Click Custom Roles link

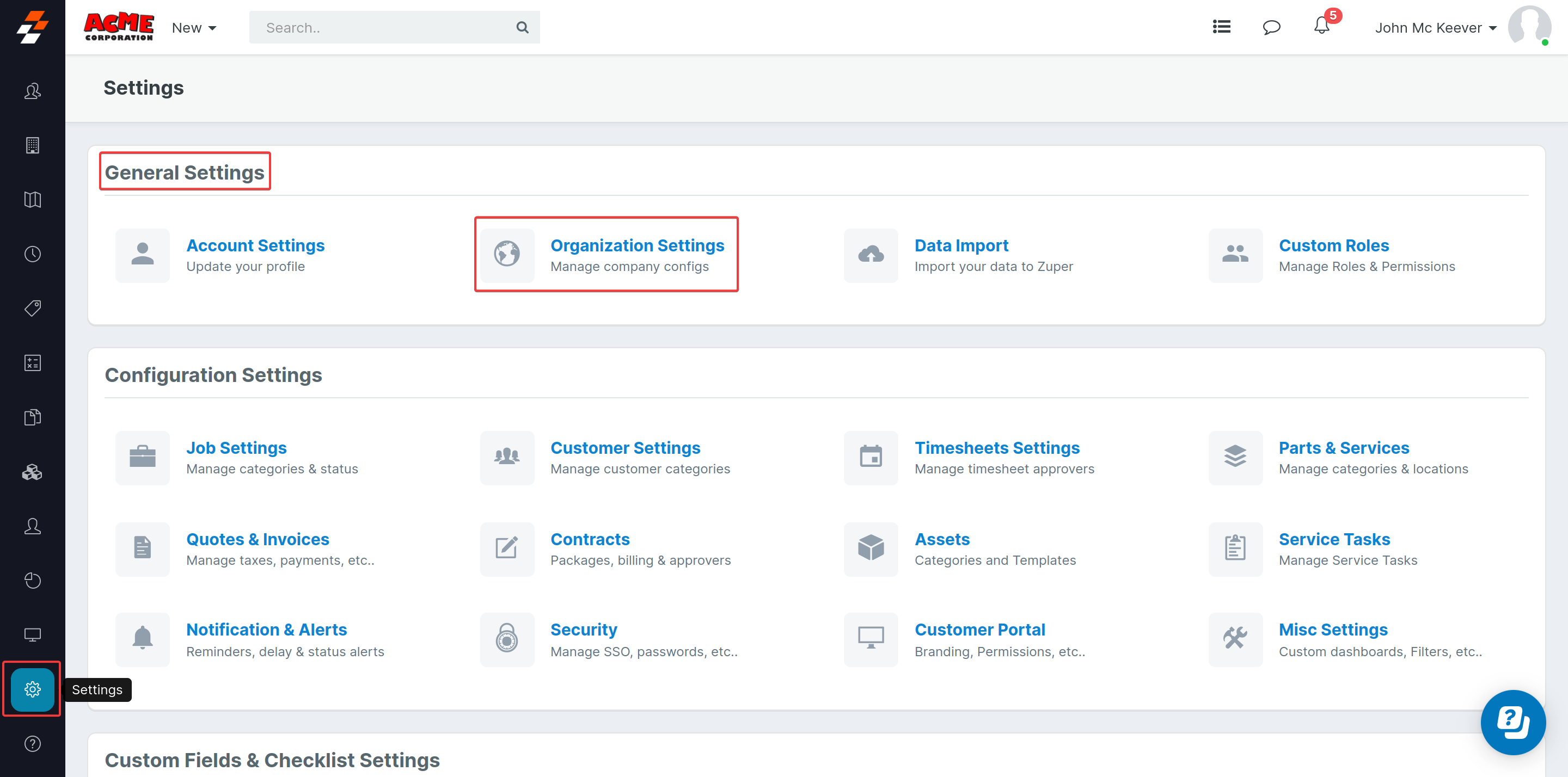(x=1333, y=245)
